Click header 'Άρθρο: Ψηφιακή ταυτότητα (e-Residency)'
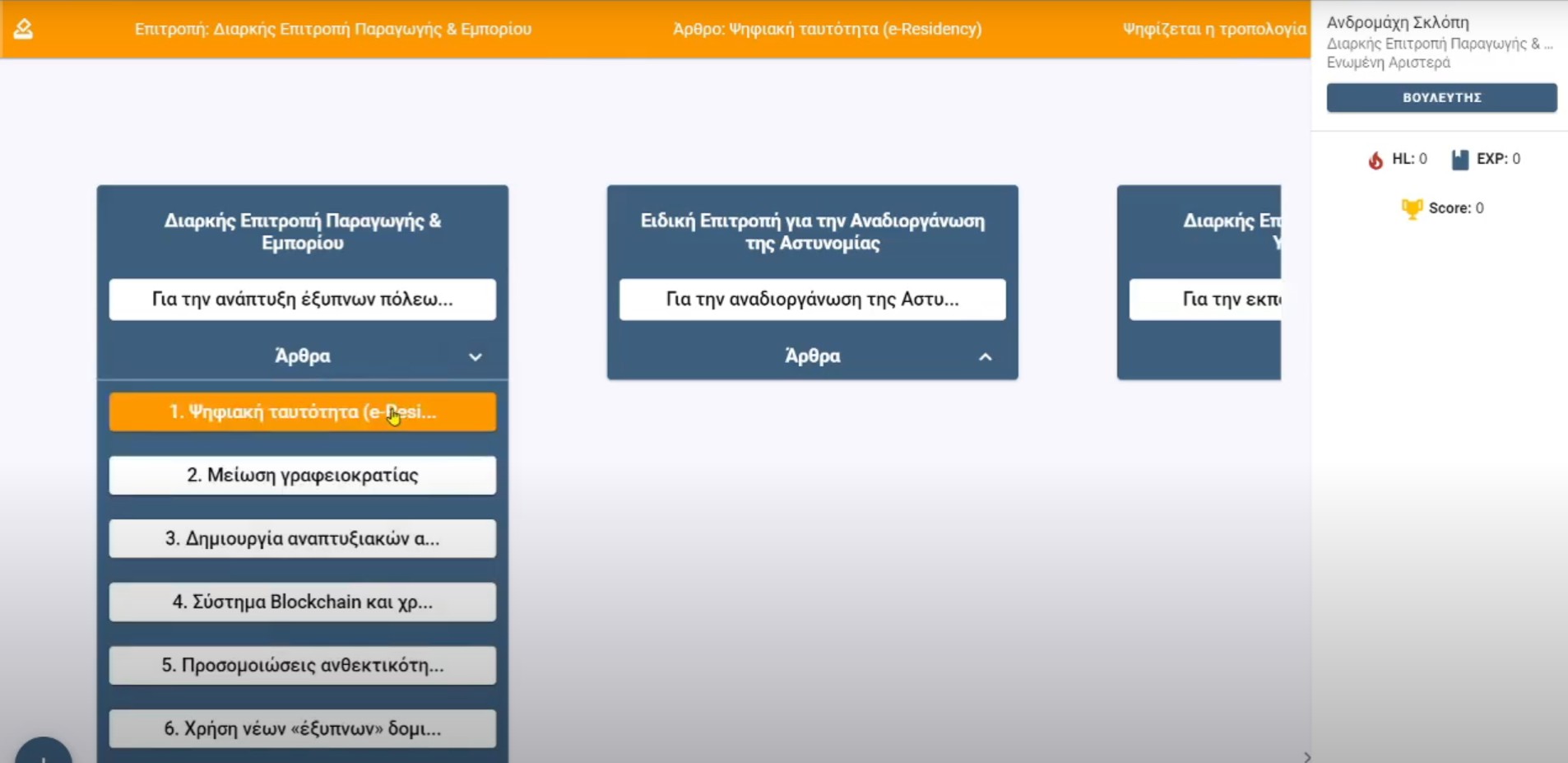Viewport: 1568px width, 763px height. click(x=827, y=30)
